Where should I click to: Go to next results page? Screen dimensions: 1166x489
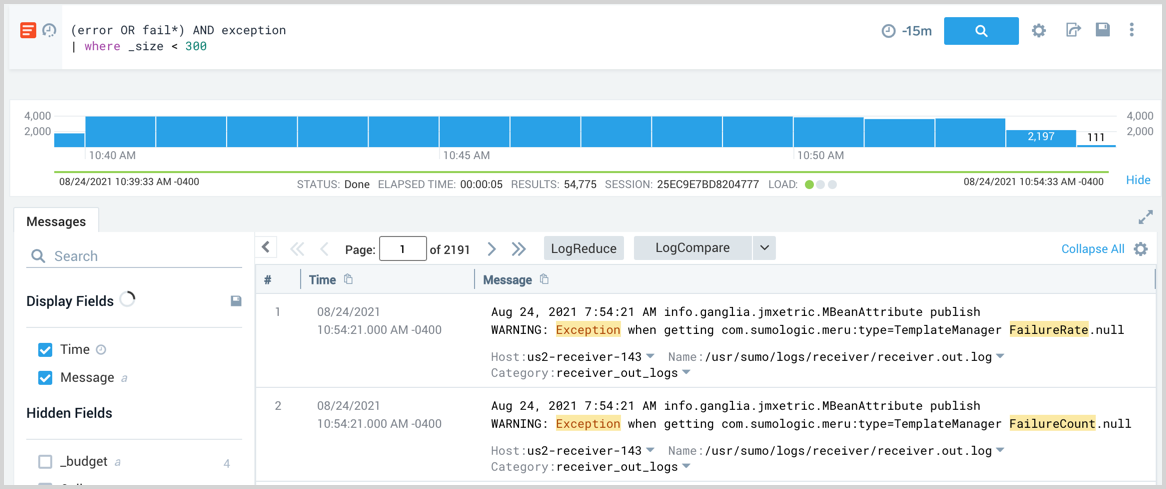coord(491,249)
